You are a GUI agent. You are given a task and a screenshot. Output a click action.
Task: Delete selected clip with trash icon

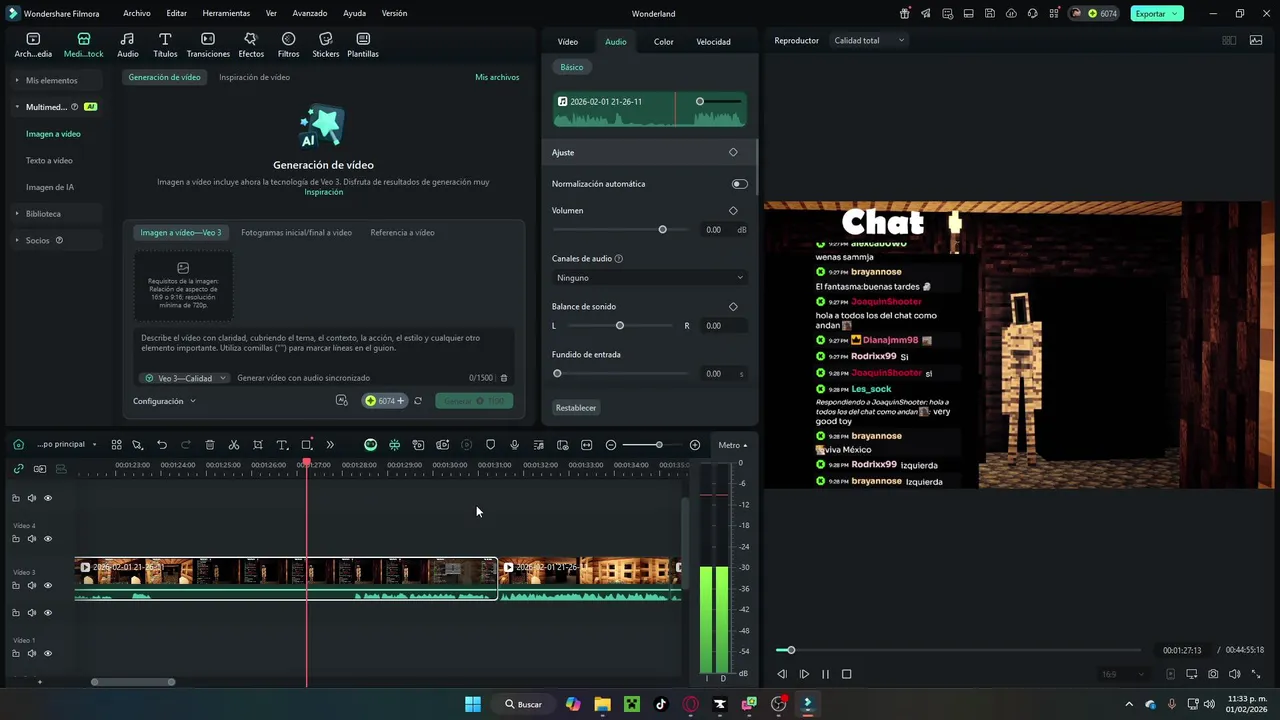[x=210, y=445]
